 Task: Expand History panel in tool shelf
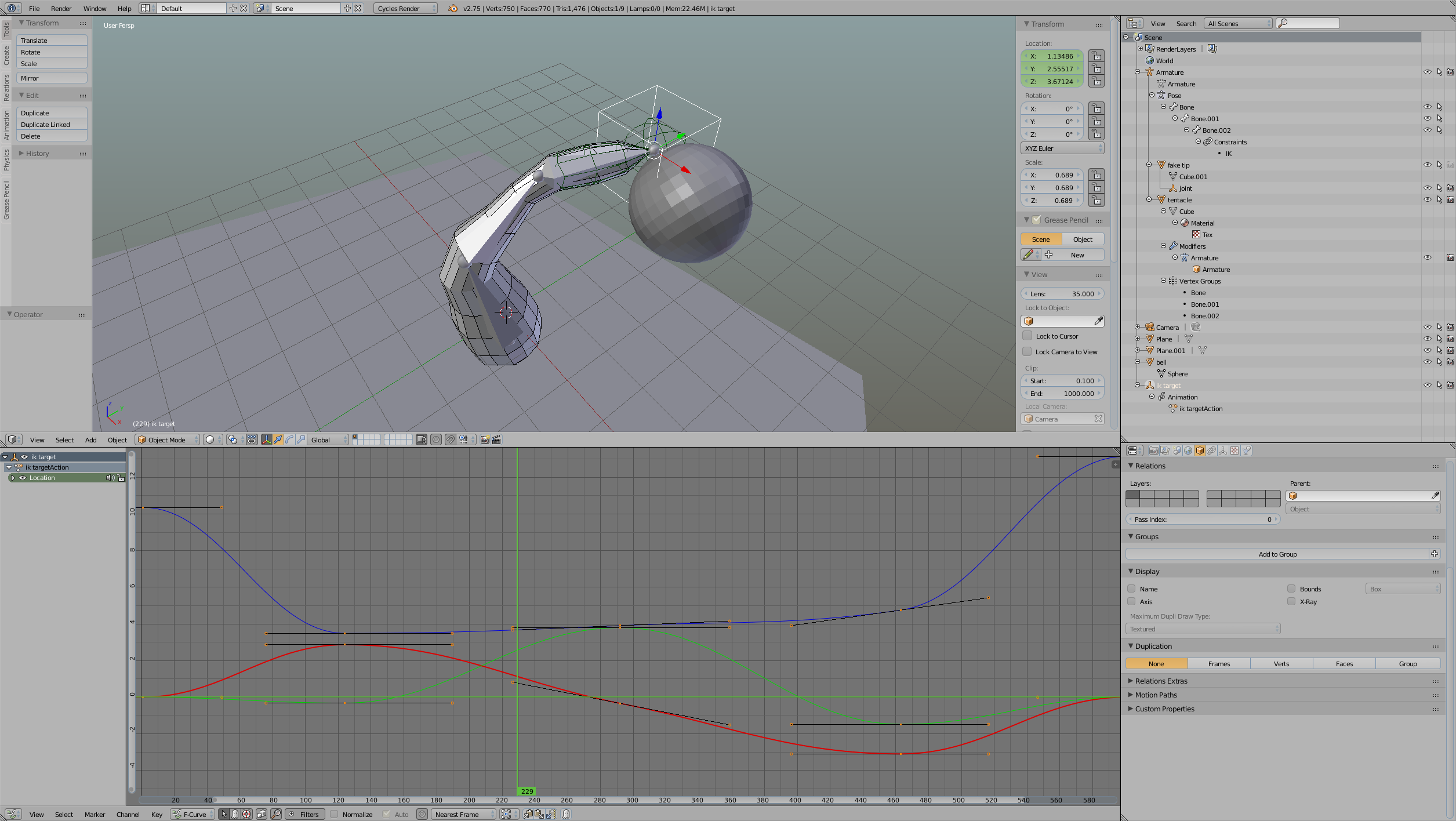tap(37, 153)
